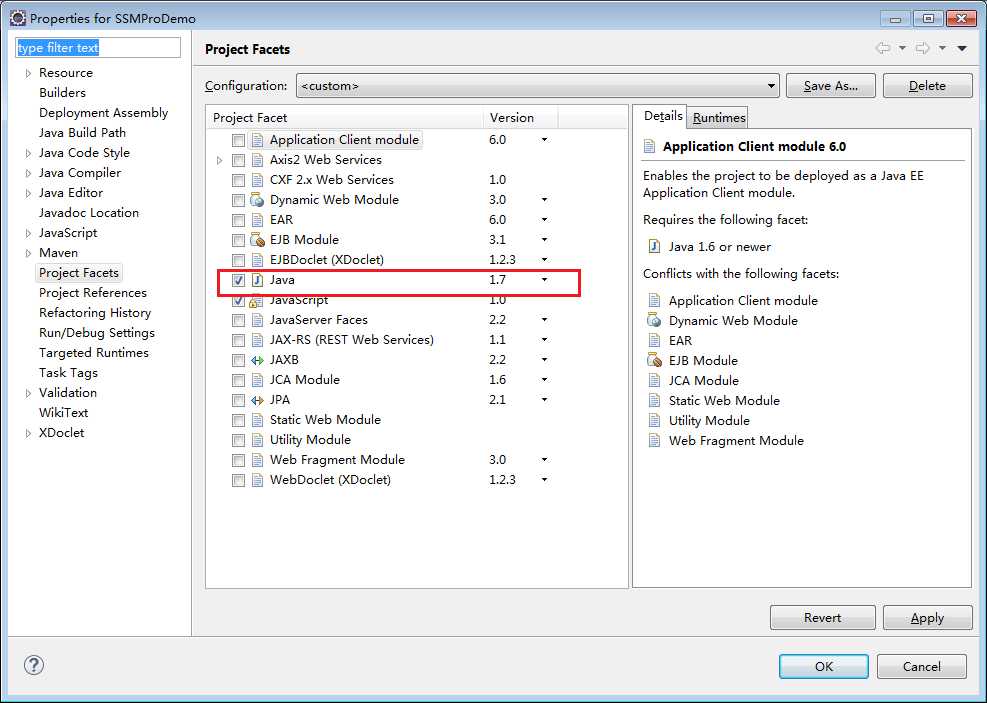Click the JAXB facet icon
This screenshot has width=987, height=703.
(257, 360)
